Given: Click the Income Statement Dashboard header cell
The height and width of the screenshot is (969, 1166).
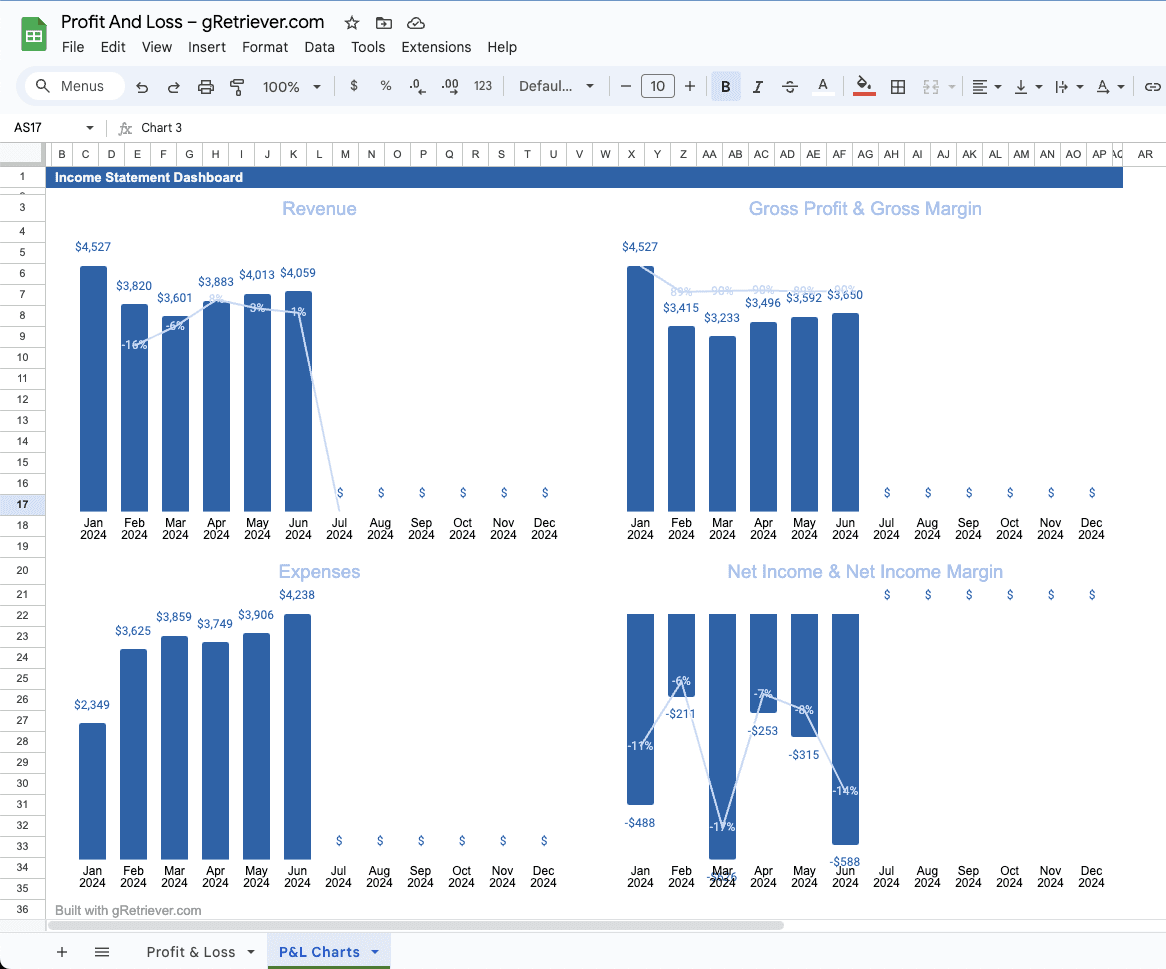Looking at the screenshot, I should click(584, 177).
